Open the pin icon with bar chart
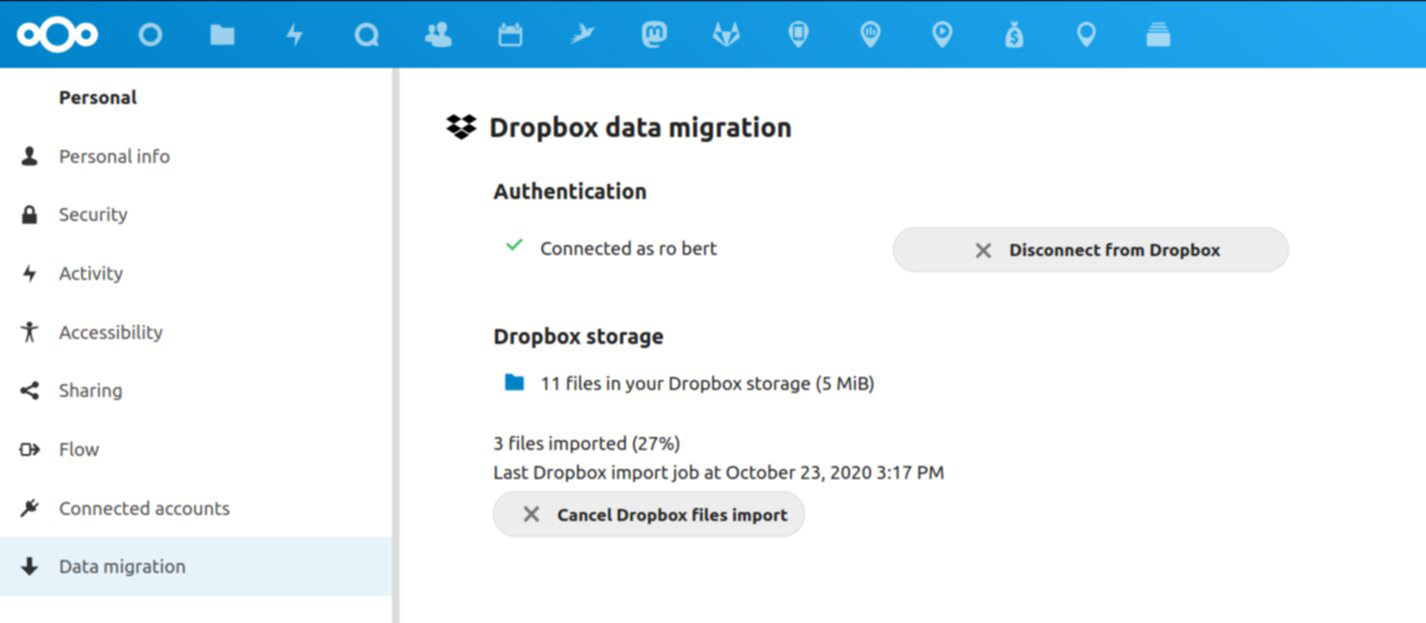 click(x=870, y=35)
